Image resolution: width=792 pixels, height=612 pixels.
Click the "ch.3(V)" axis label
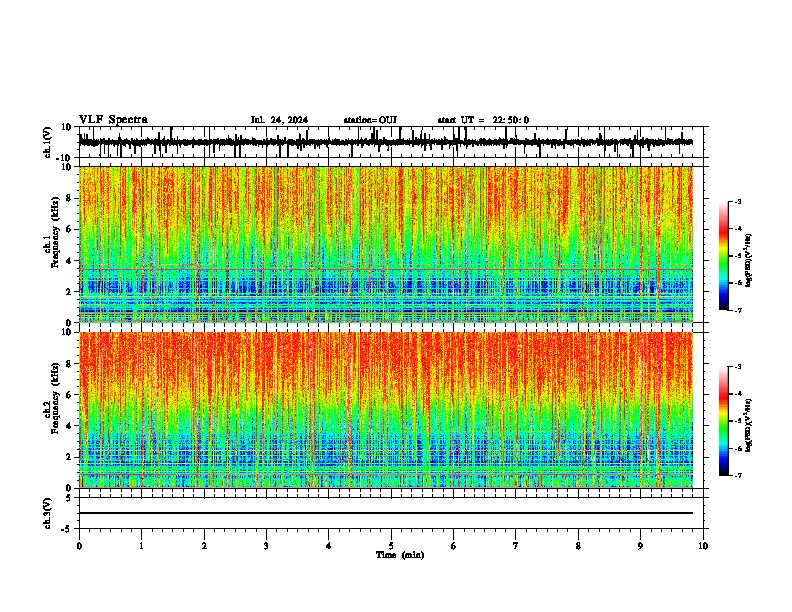coord(48,513)
